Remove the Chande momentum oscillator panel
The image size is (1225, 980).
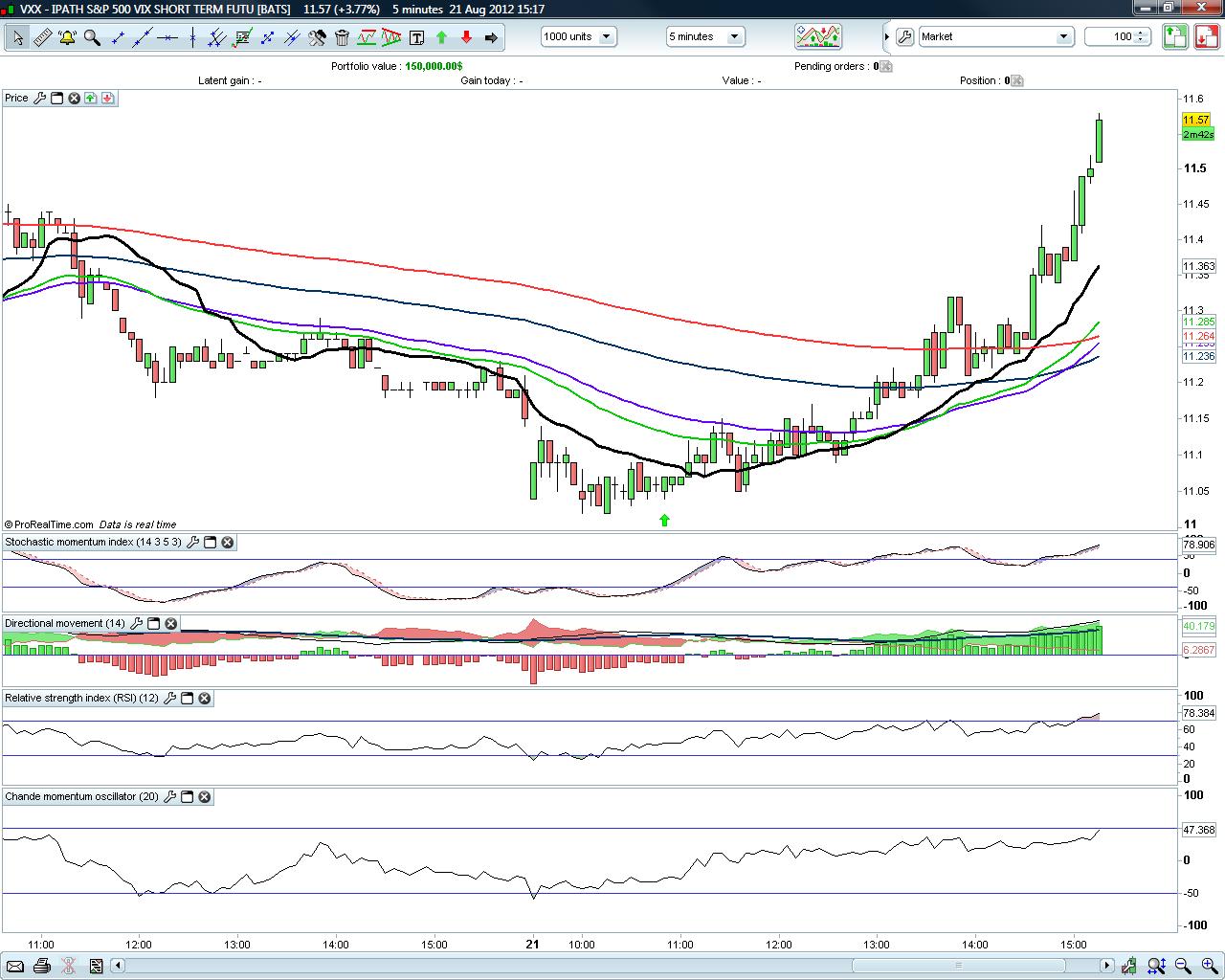pos(204,796)
